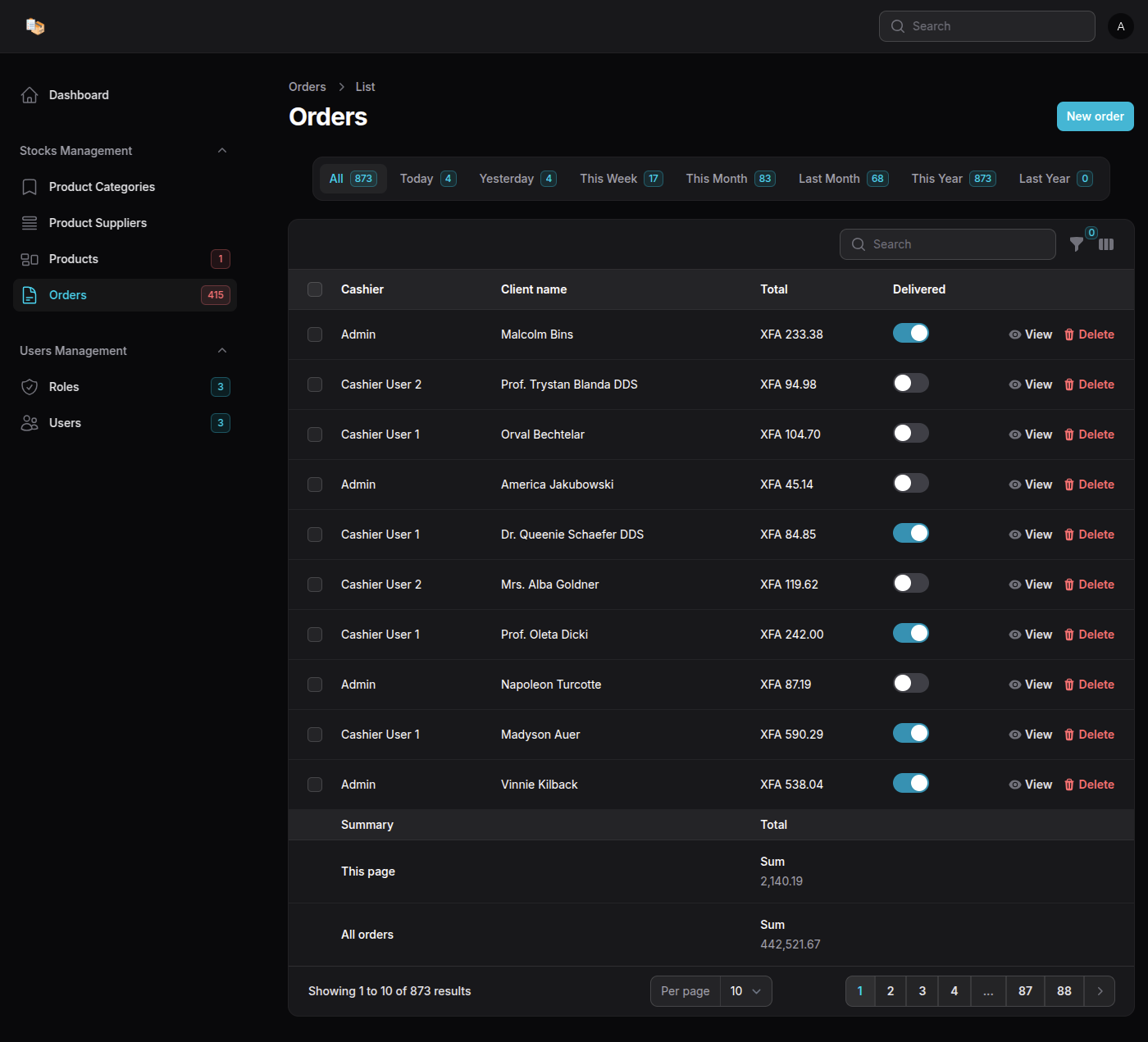
Task: Open the user avatar menu
Action: (1120, 26)
